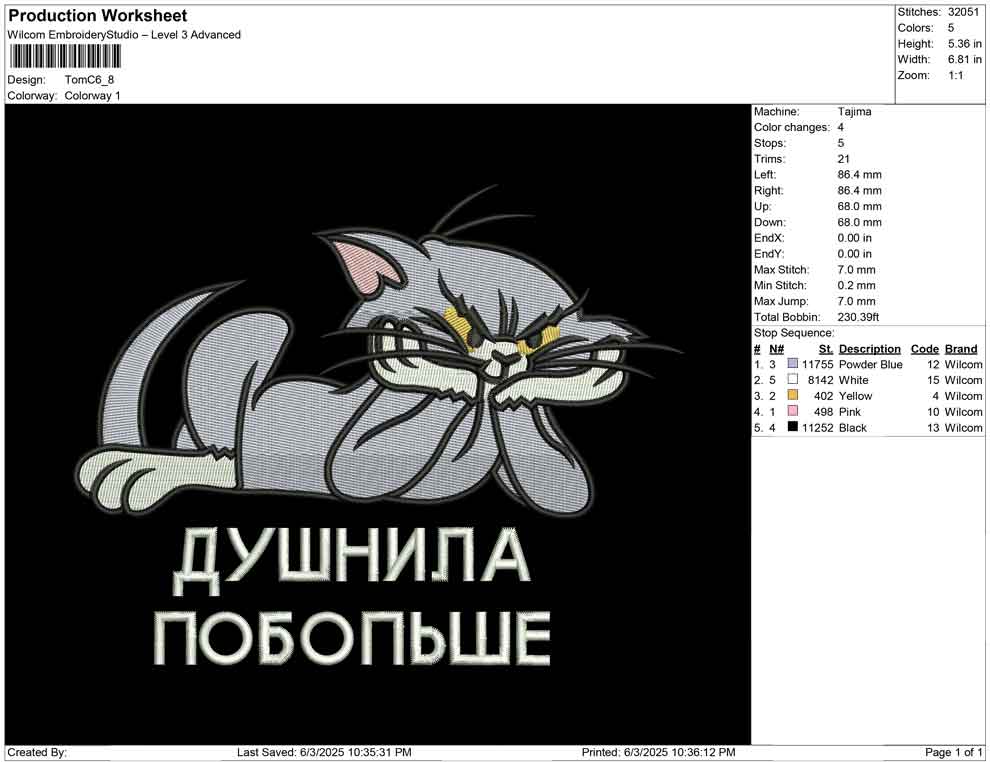
Task: Click the Machine value 'Tajima'
Action: point(854,111)
